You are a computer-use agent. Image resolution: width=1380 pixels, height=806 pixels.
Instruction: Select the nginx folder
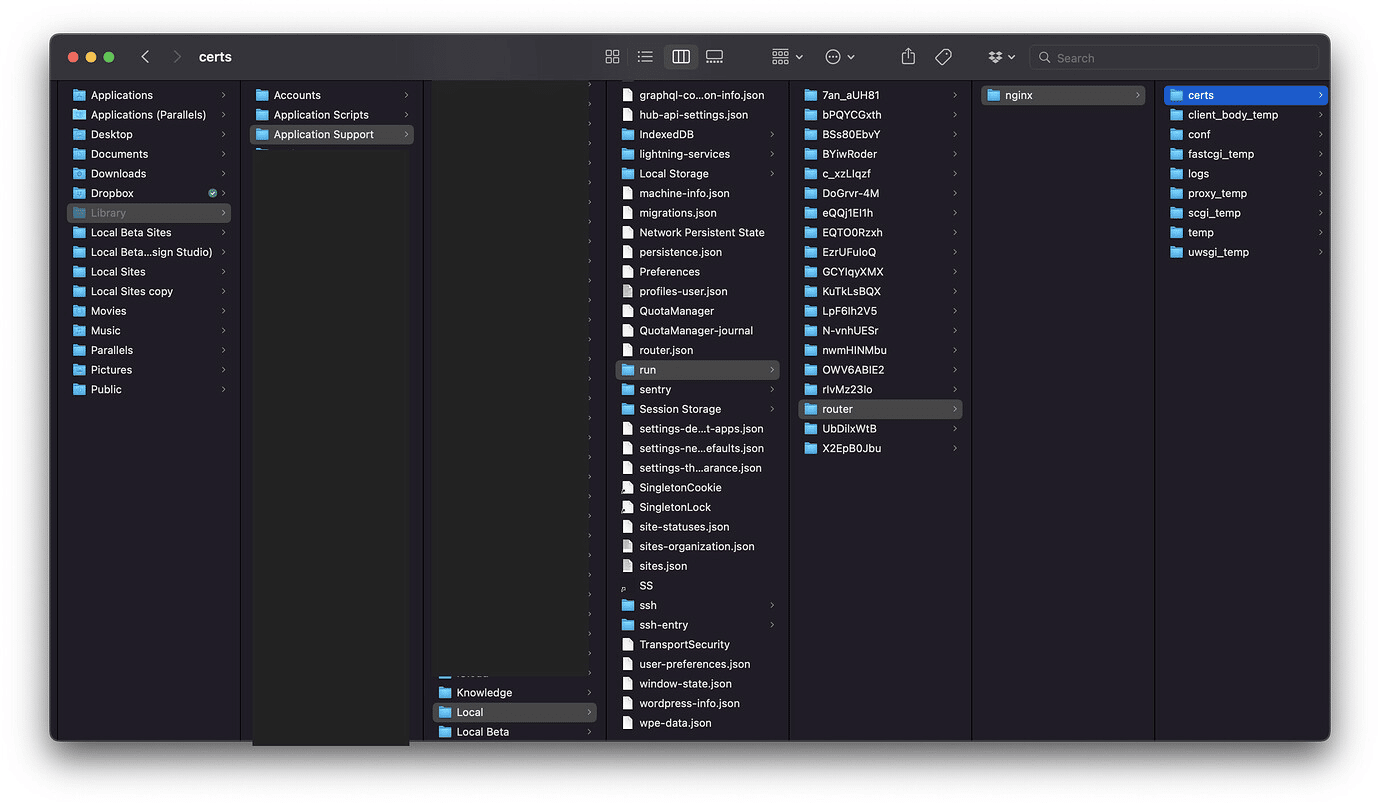(1063, 95)
